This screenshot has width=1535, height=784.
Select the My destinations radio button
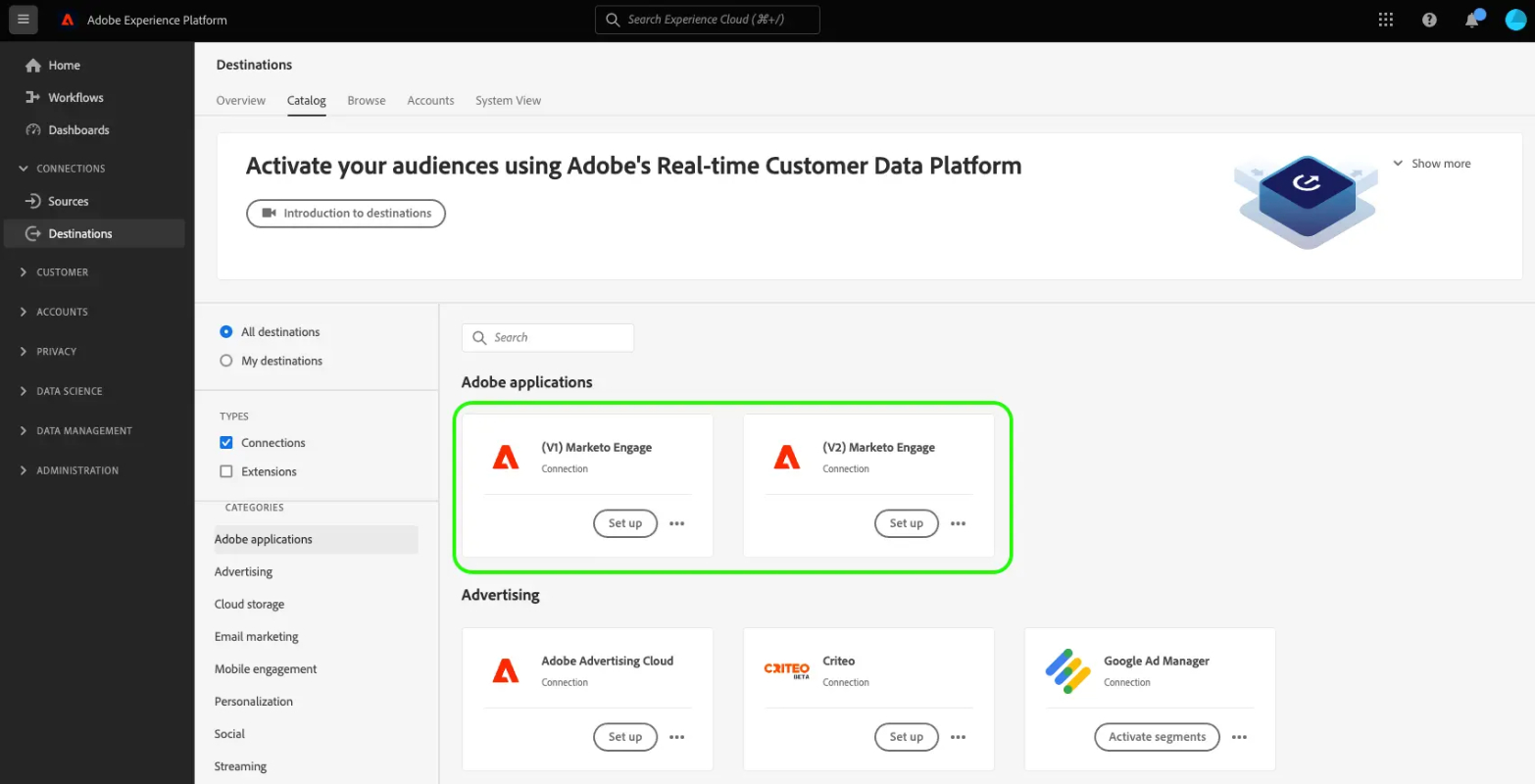pyautogui.click(x=226, y=362)
